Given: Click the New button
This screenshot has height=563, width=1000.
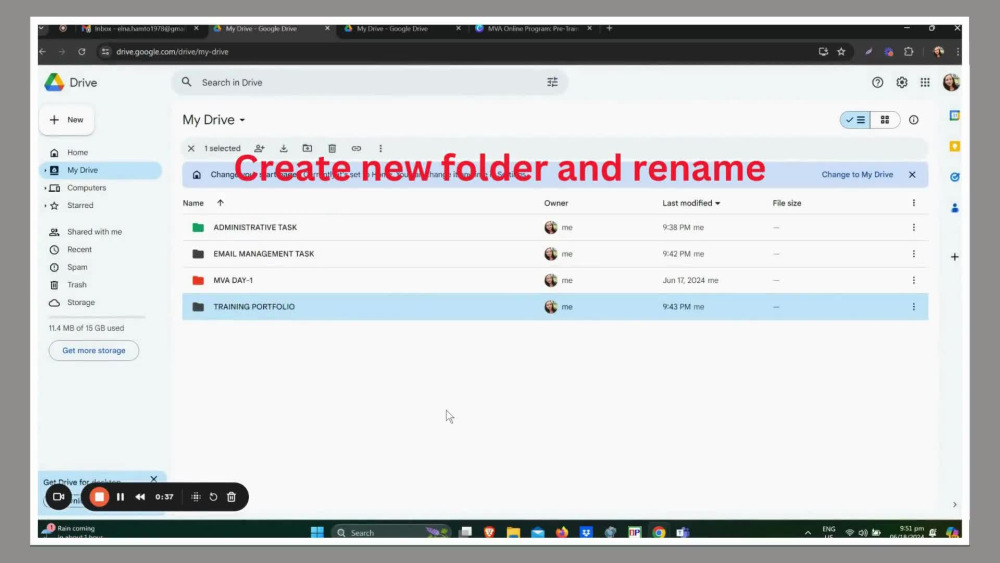Looking at the screenshot, I should click(x=67, y=120).
